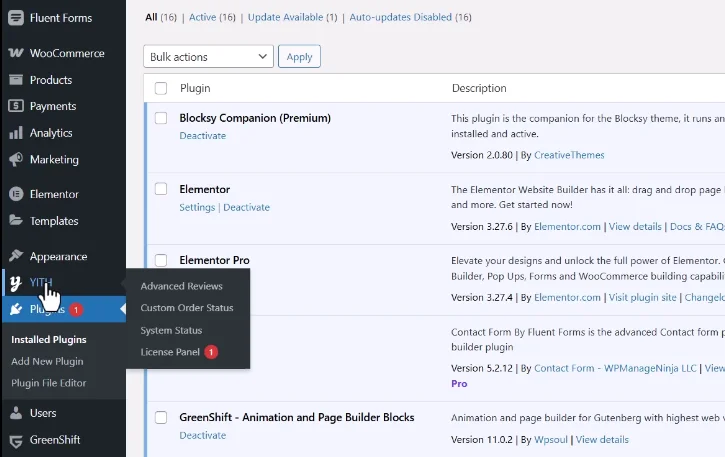
Task: Deactivate Blocksy Companion (Premium)
Action: (203, 136)
